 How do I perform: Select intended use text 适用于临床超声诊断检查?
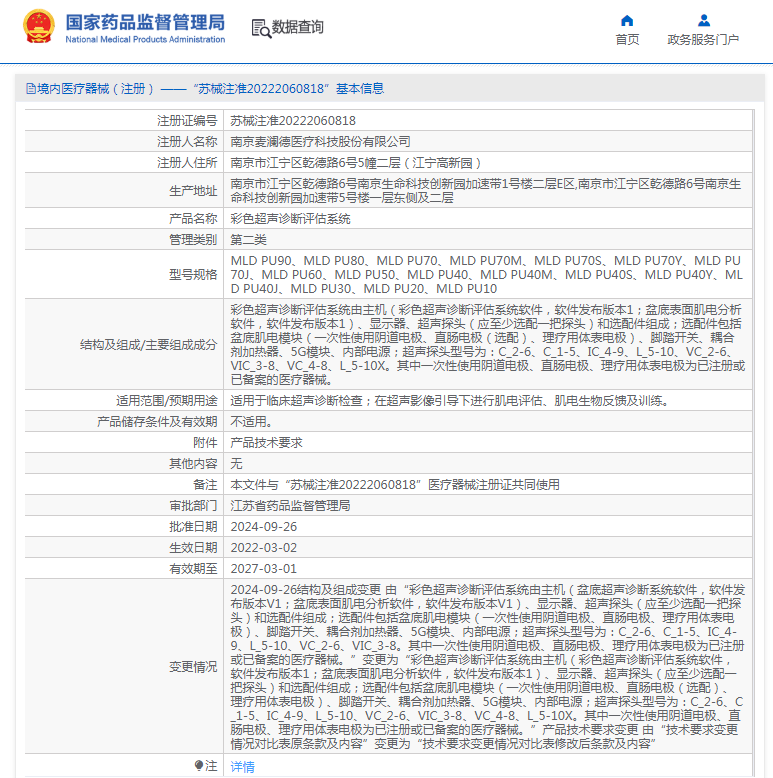pyautogui.click(x=296, y=400)
